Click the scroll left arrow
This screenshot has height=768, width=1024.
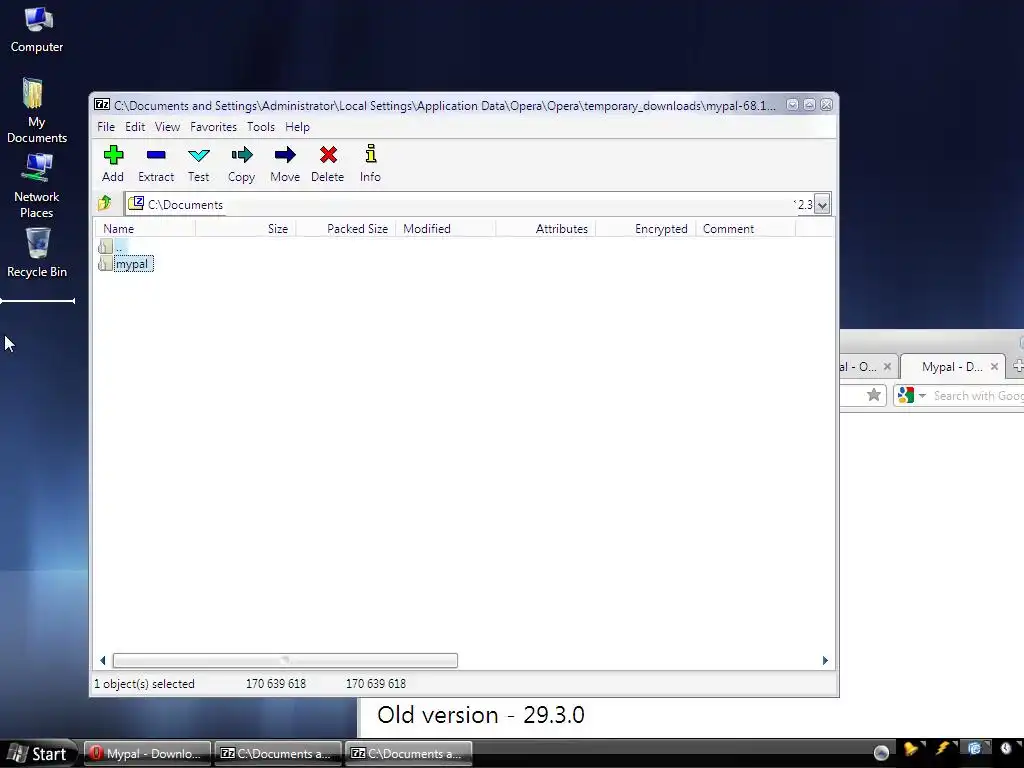103,660
